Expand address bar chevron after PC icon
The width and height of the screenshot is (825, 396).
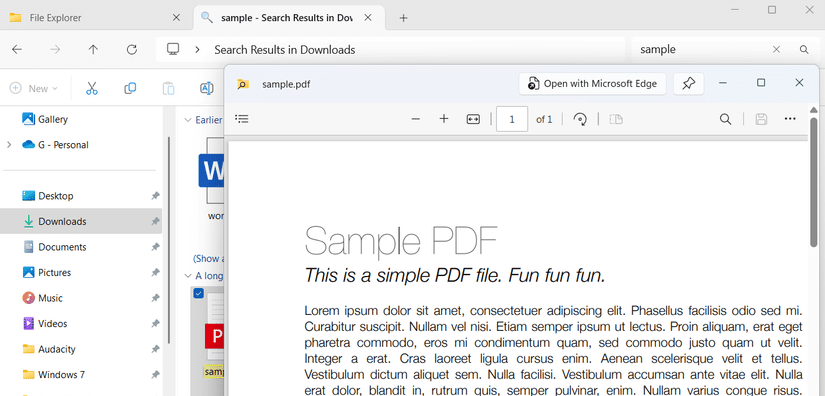click(197, 50)
